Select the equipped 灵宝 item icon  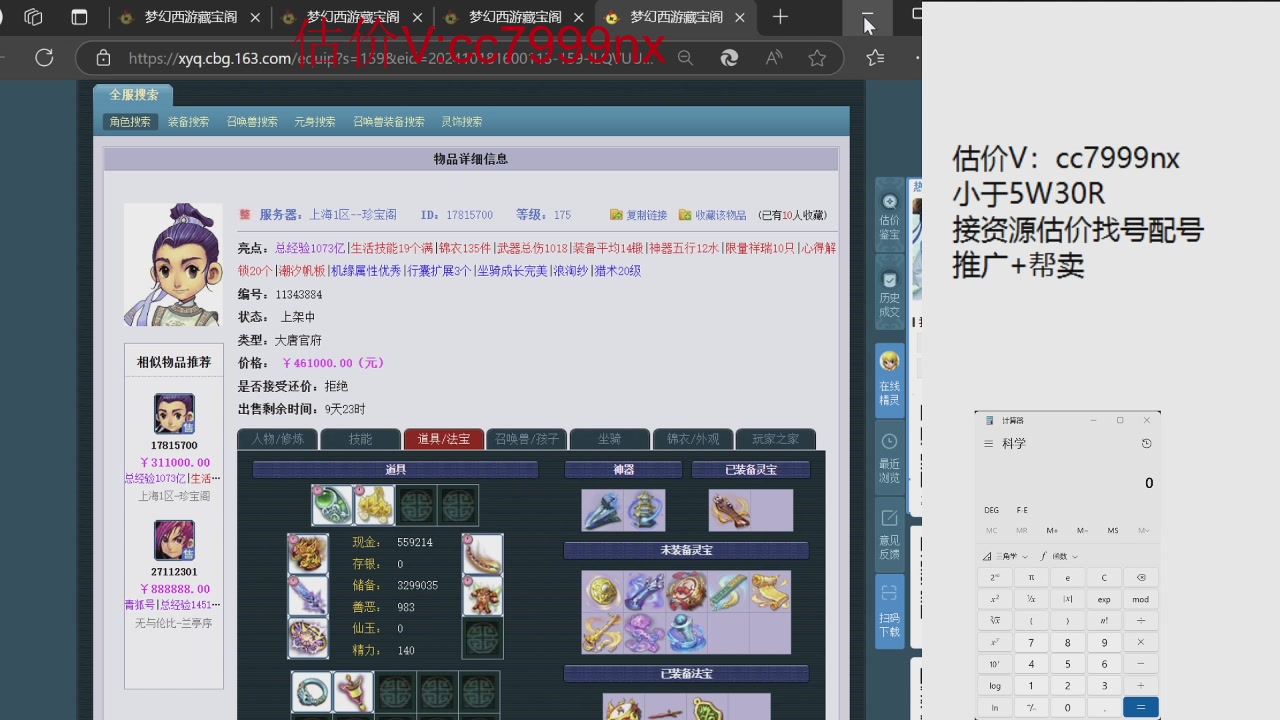[x=729, y=510]
